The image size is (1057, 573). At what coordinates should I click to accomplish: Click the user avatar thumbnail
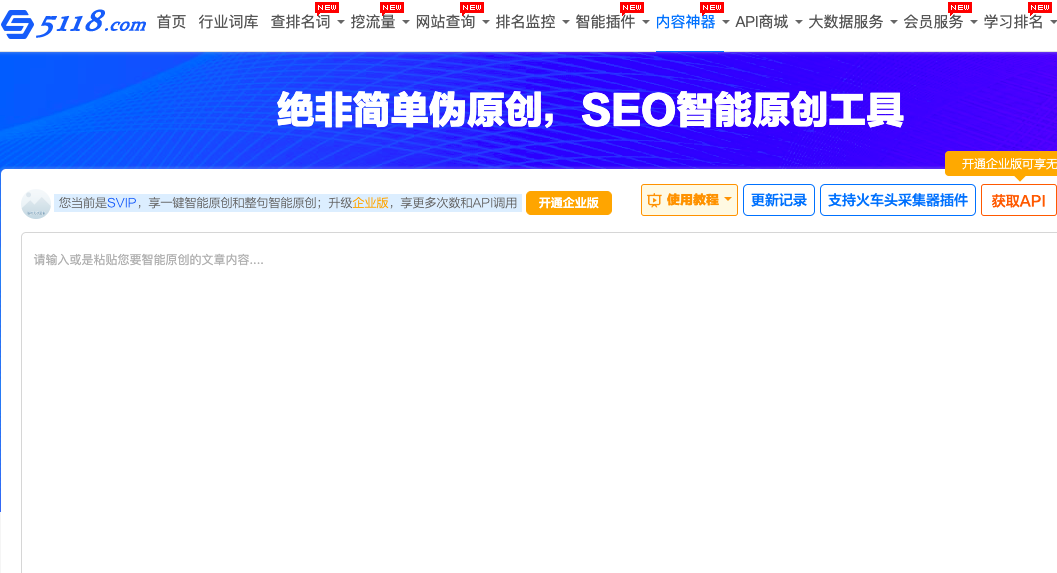[36, 204]
